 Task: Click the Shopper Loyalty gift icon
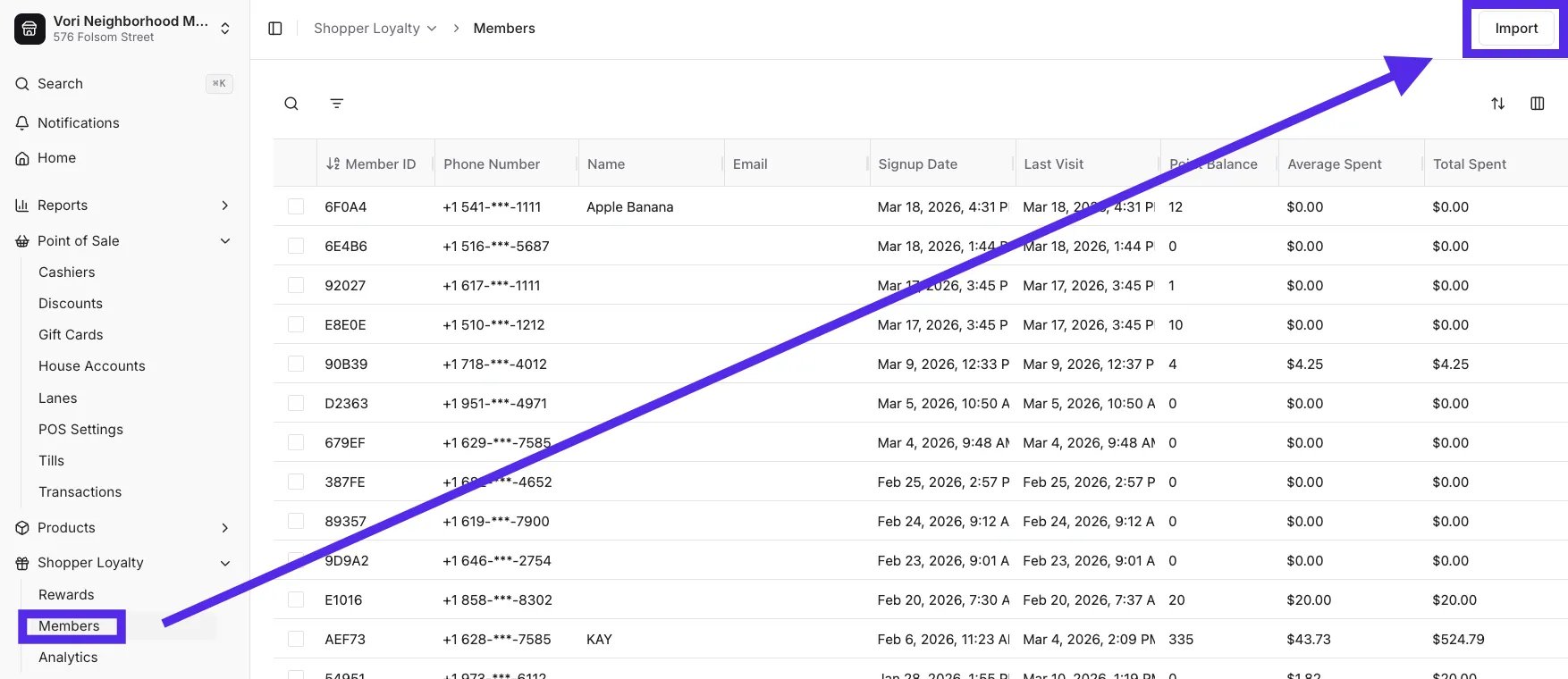coord(22,563)
